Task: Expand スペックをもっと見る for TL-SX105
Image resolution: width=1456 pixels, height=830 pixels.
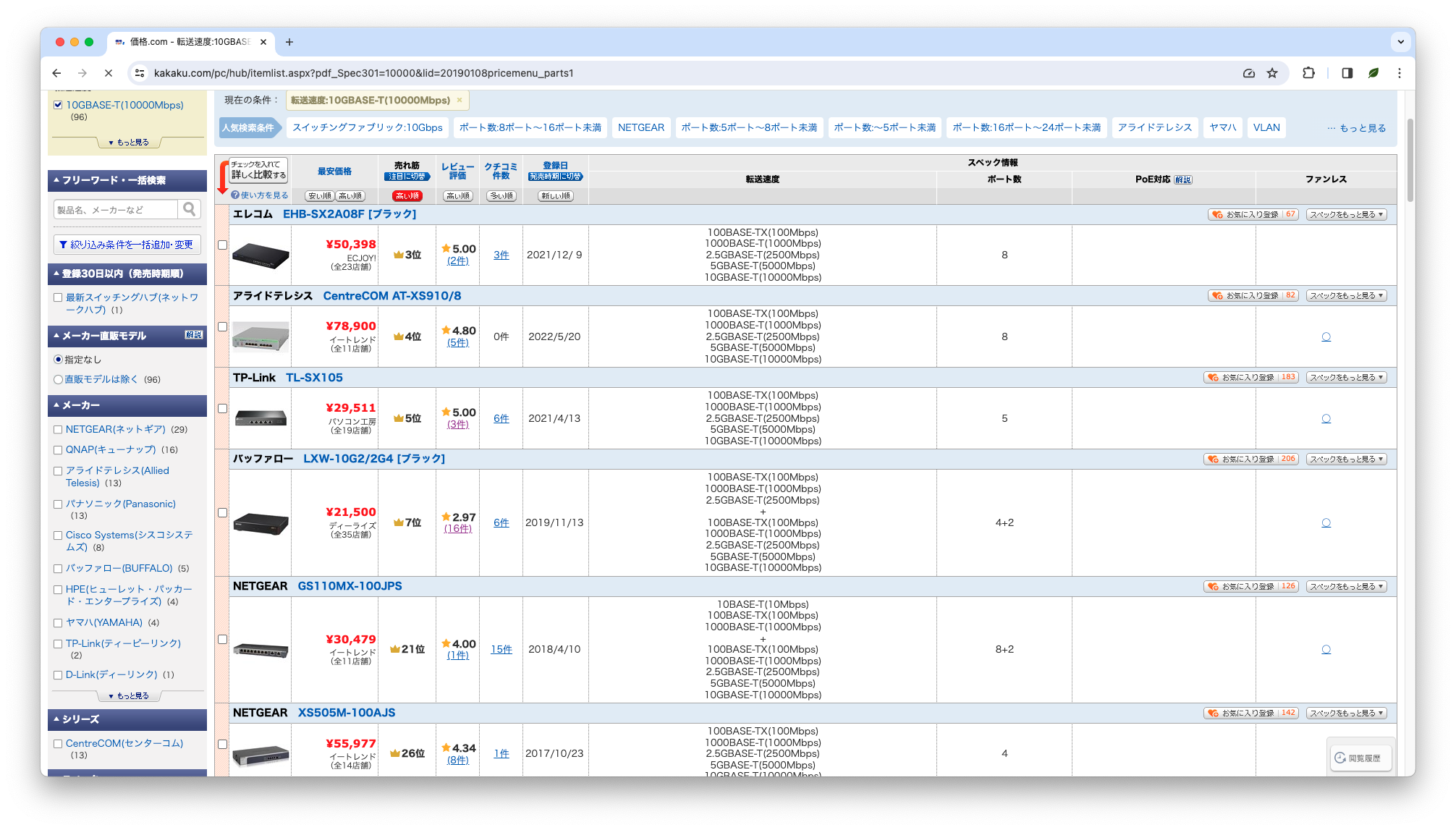Action: click(1346, 378)
